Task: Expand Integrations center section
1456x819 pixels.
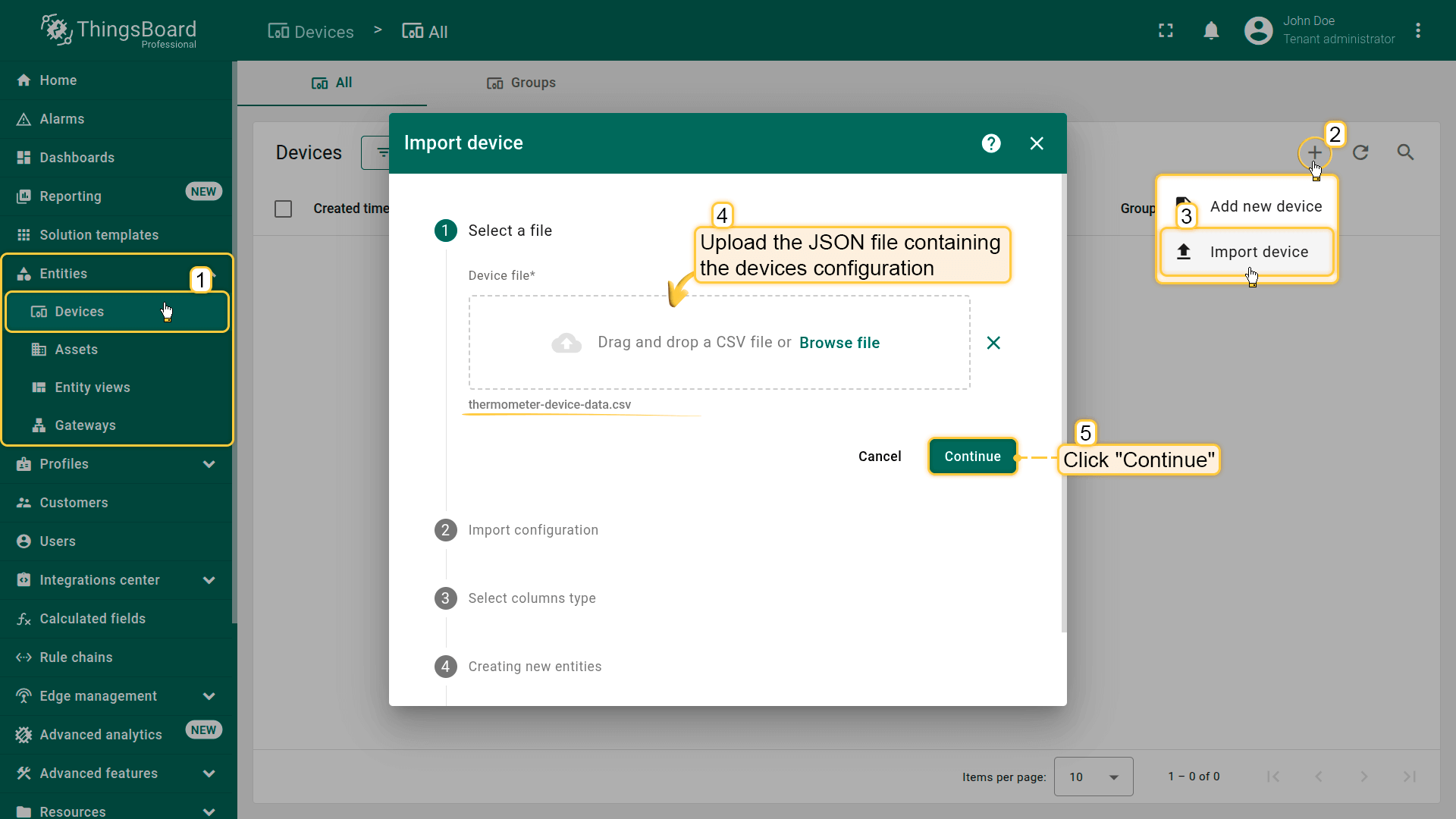Action: point(209,580)
